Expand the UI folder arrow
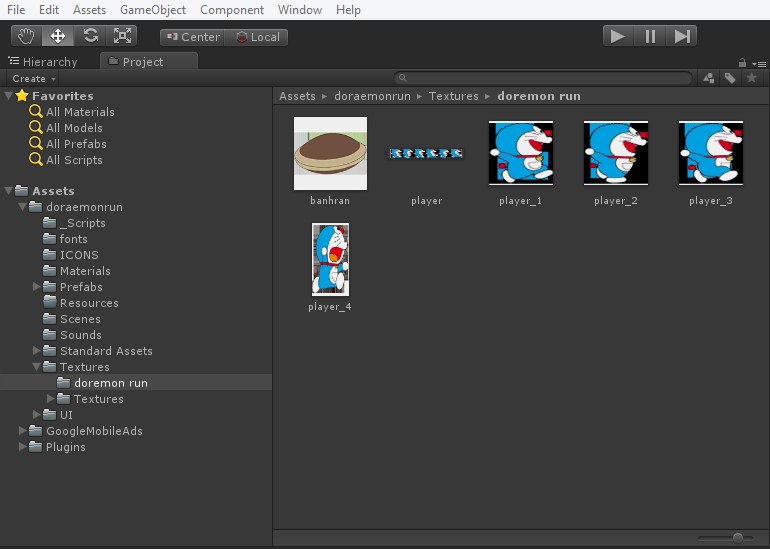Viewport: 770px width, 549px height. [36, 414]
